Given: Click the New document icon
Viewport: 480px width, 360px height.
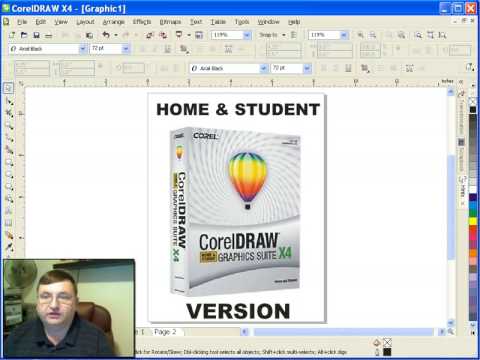Looking at the screenshot, I should 12,35.
